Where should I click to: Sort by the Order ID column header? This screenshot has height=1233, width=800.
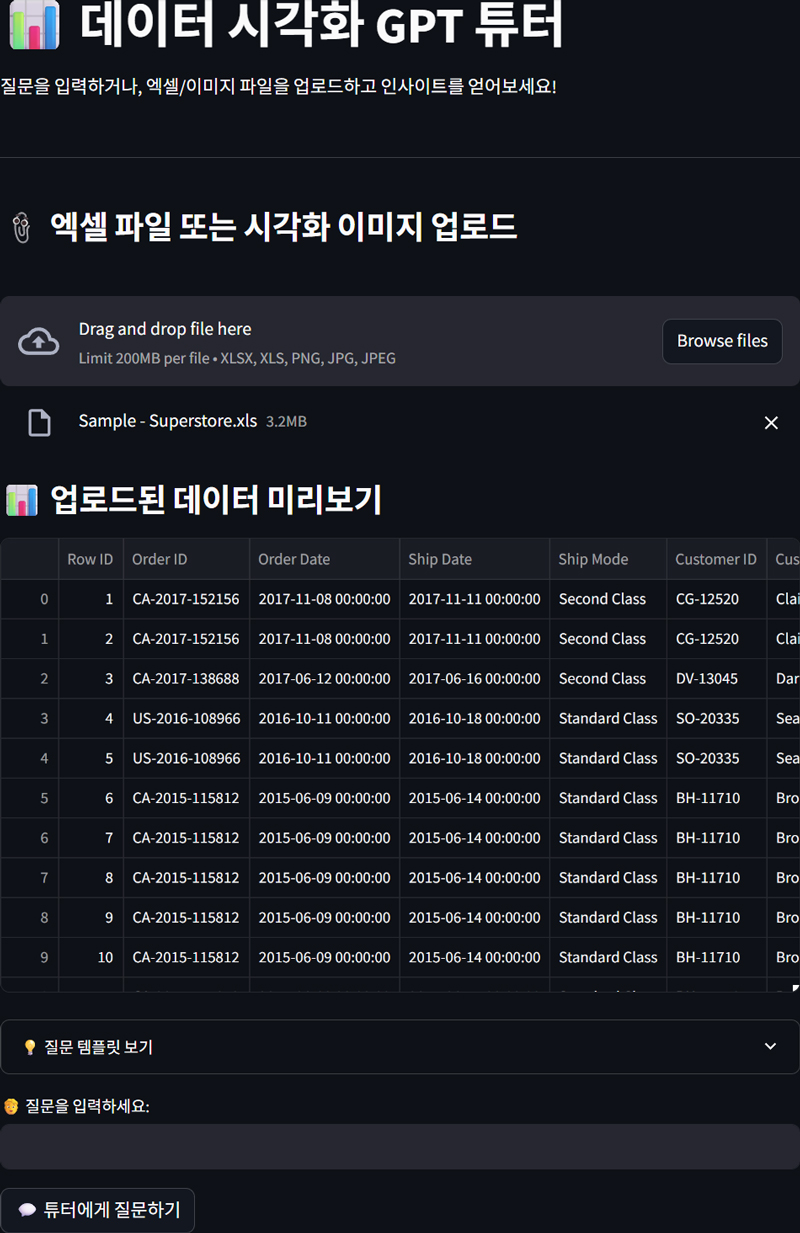160,559
